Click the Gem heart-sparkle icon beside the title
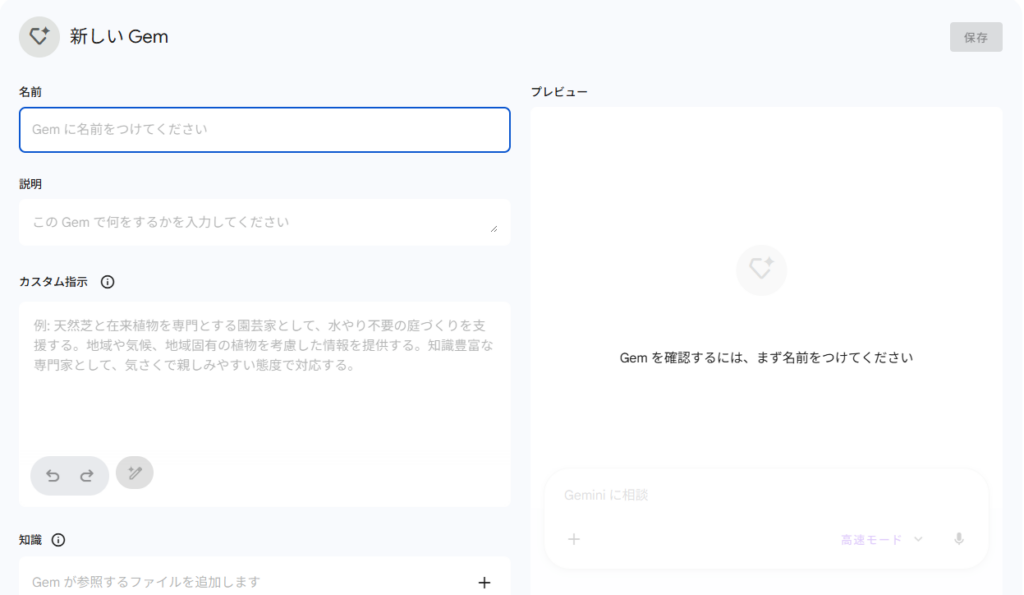 [39, 37]
